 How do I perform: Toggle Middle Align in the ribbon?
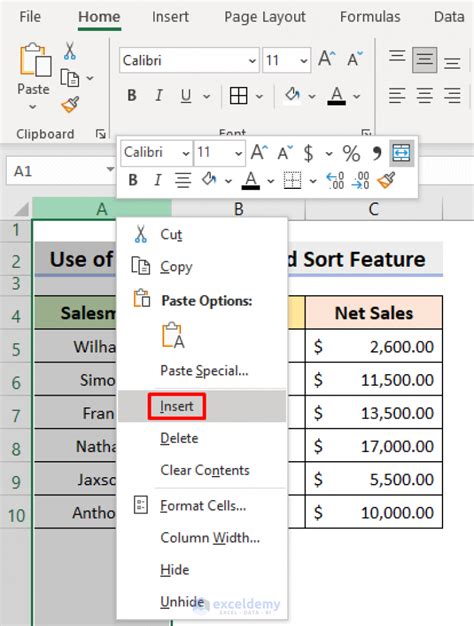click(x=424, y=59)
